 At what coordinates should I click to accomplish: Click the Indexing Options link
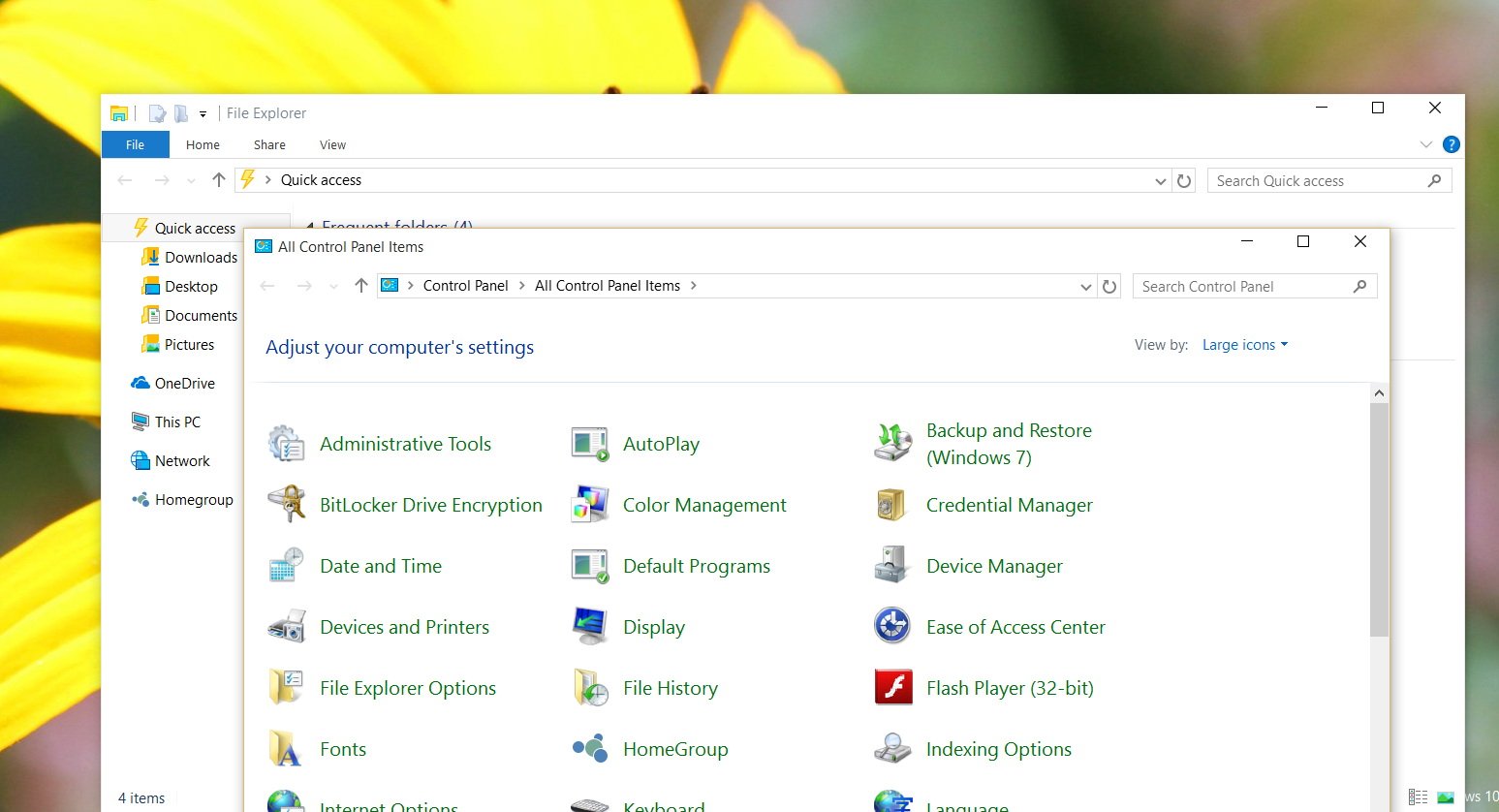click(x=999, y=749)
